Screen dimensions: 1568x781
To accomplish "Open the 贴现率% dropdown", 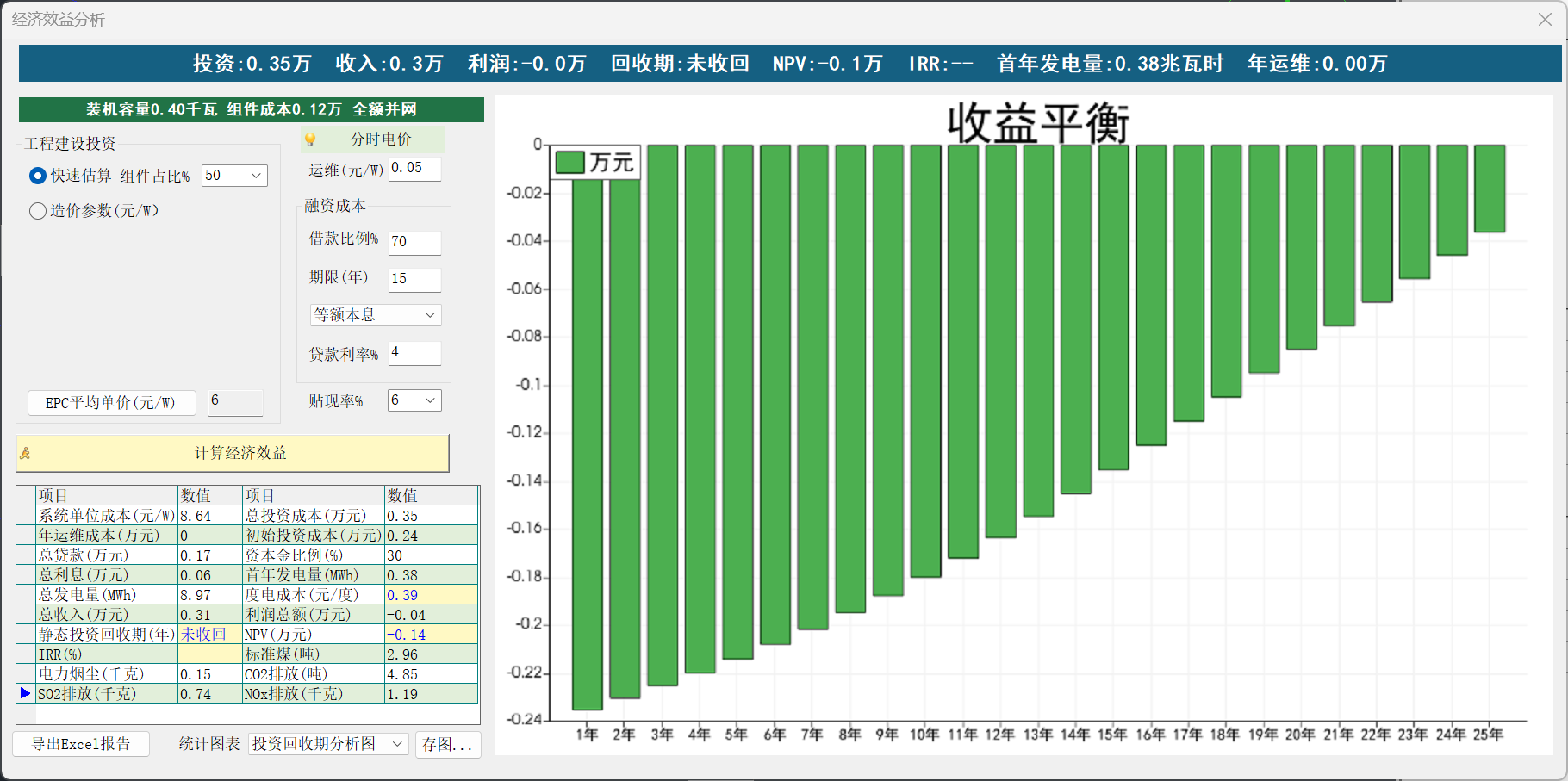I will pyautogui.click(x=430, y=400).
